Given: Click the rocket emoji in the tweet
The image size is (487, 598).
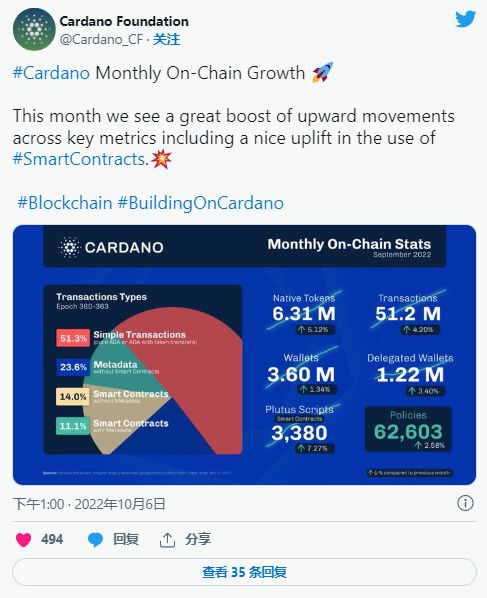Looking at the screenshot, I should coord(322,72).
